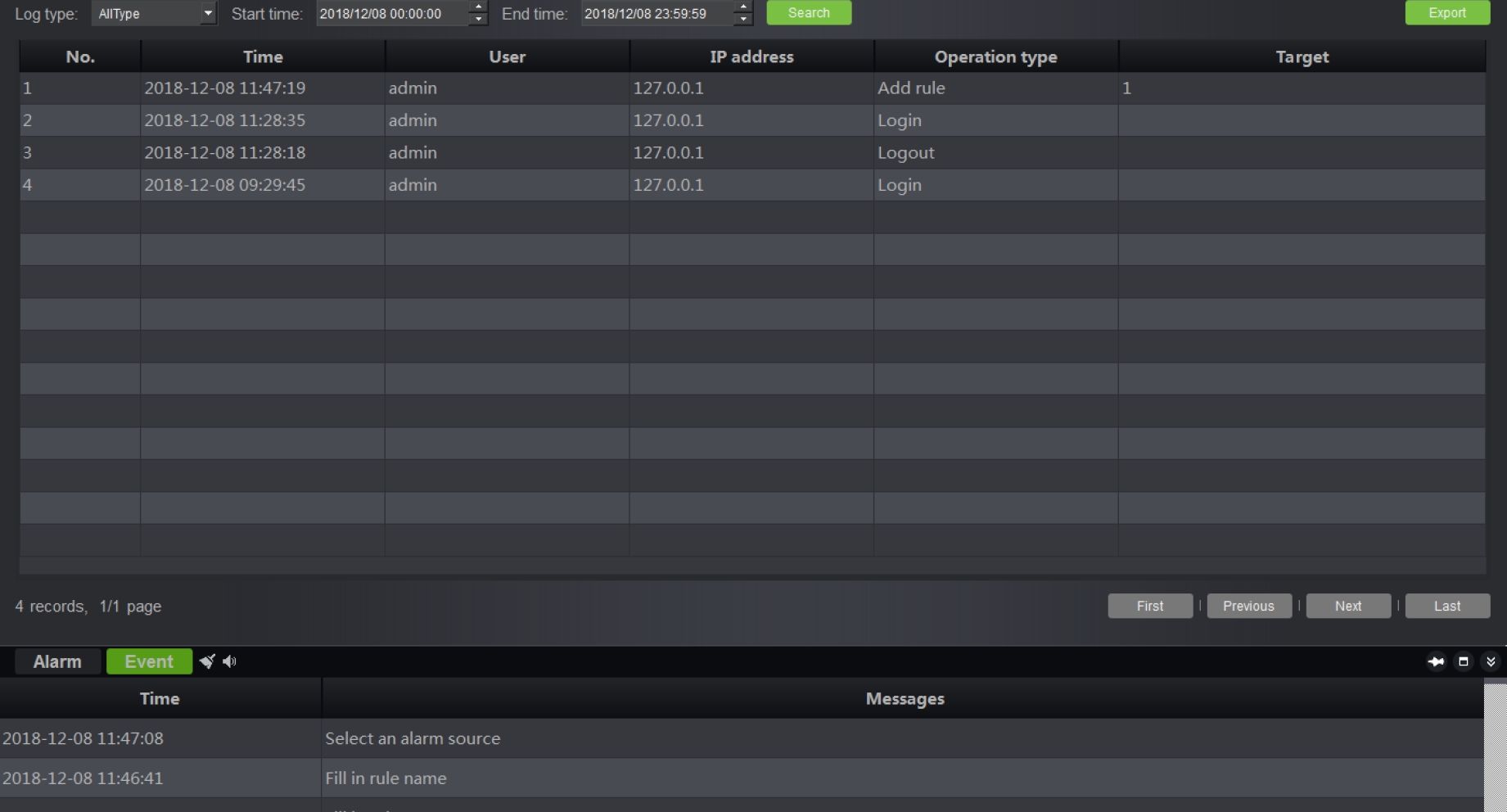Decrease Start time with down arrow
The height and width of the screenshot is (812, 1507).
[479, 19]
